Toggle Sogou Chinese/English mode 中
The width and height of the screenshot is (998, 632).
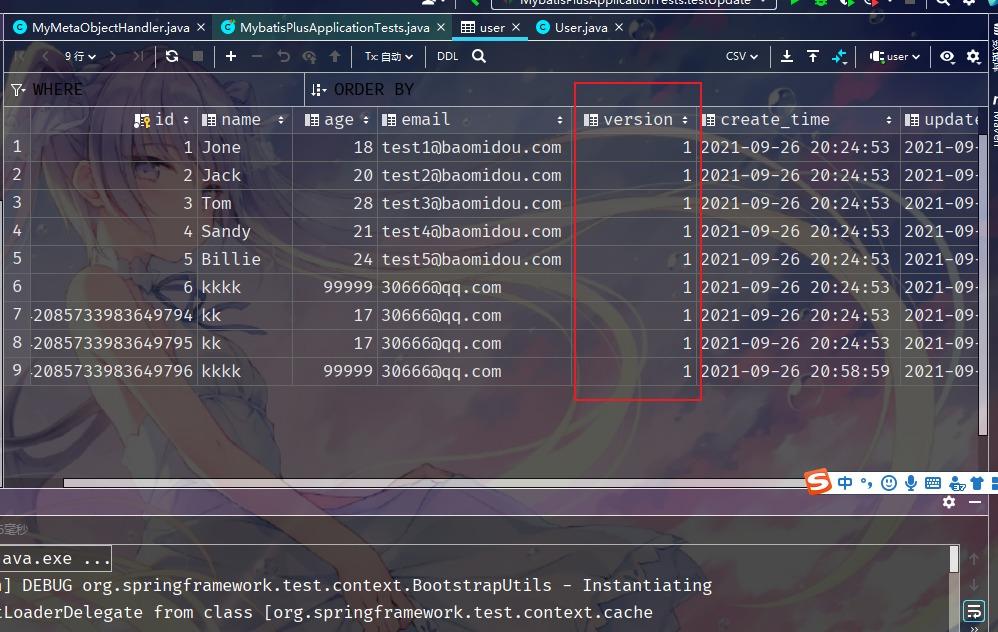(845, 483)
